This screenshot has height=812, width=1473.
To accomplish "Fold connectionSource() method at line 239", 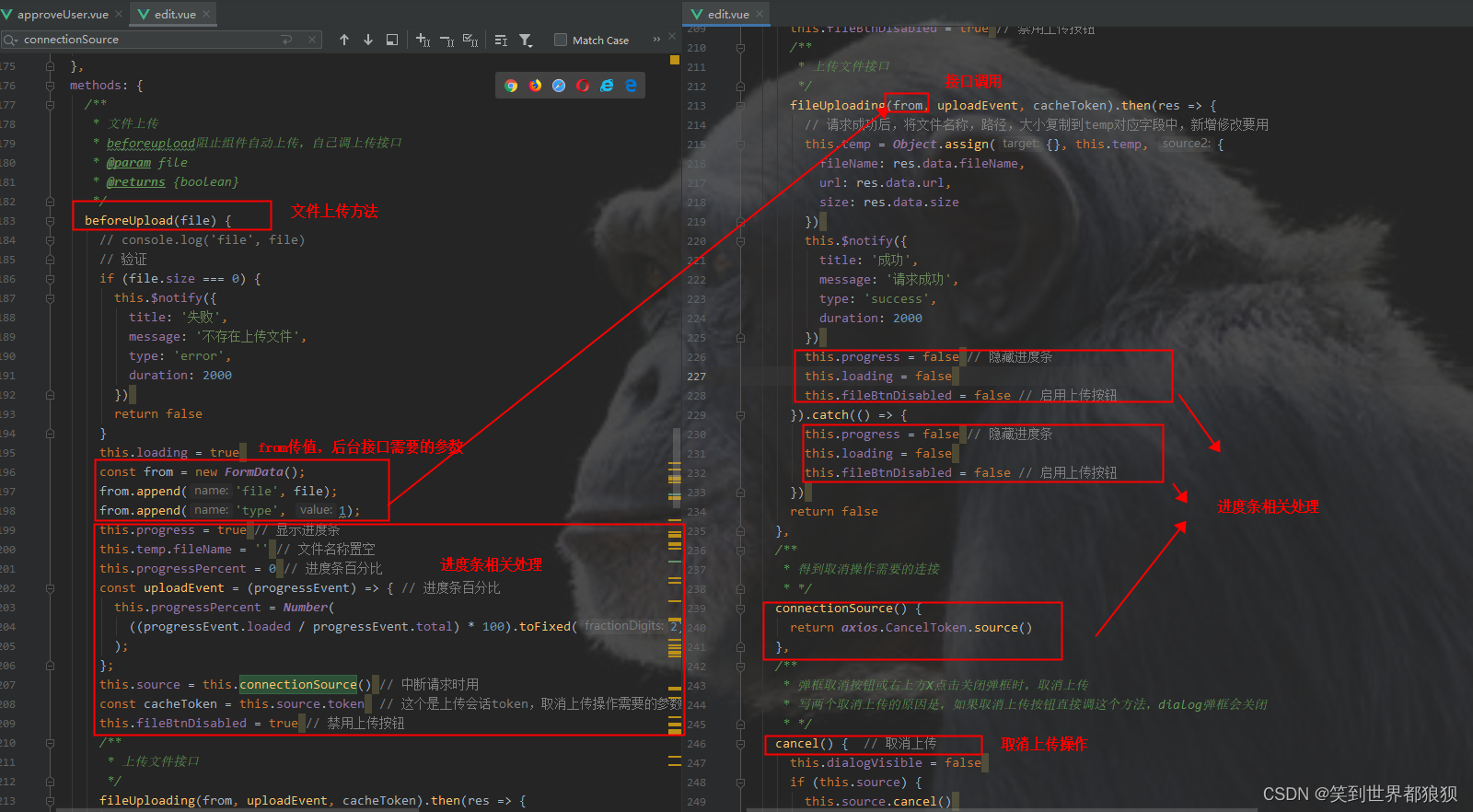I will point(740,609).
